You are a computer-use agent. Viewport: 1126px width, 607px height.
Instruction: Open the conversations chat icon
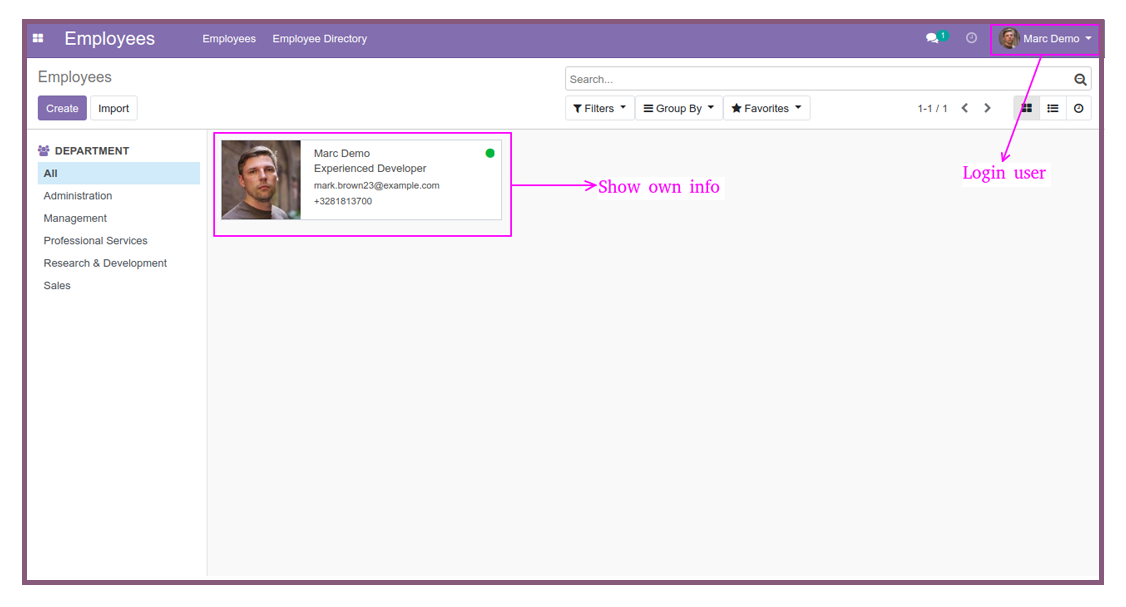click(x=932, y=38)
